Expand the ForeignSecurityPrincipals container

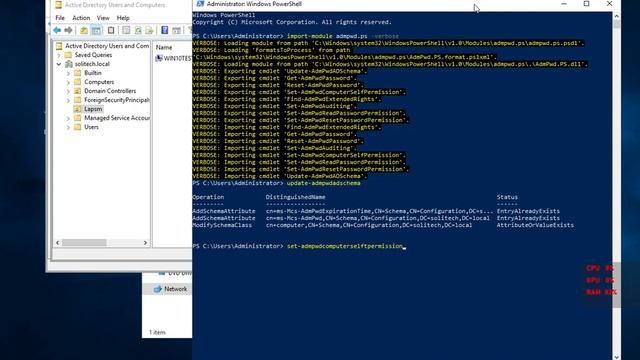(68, 100)
